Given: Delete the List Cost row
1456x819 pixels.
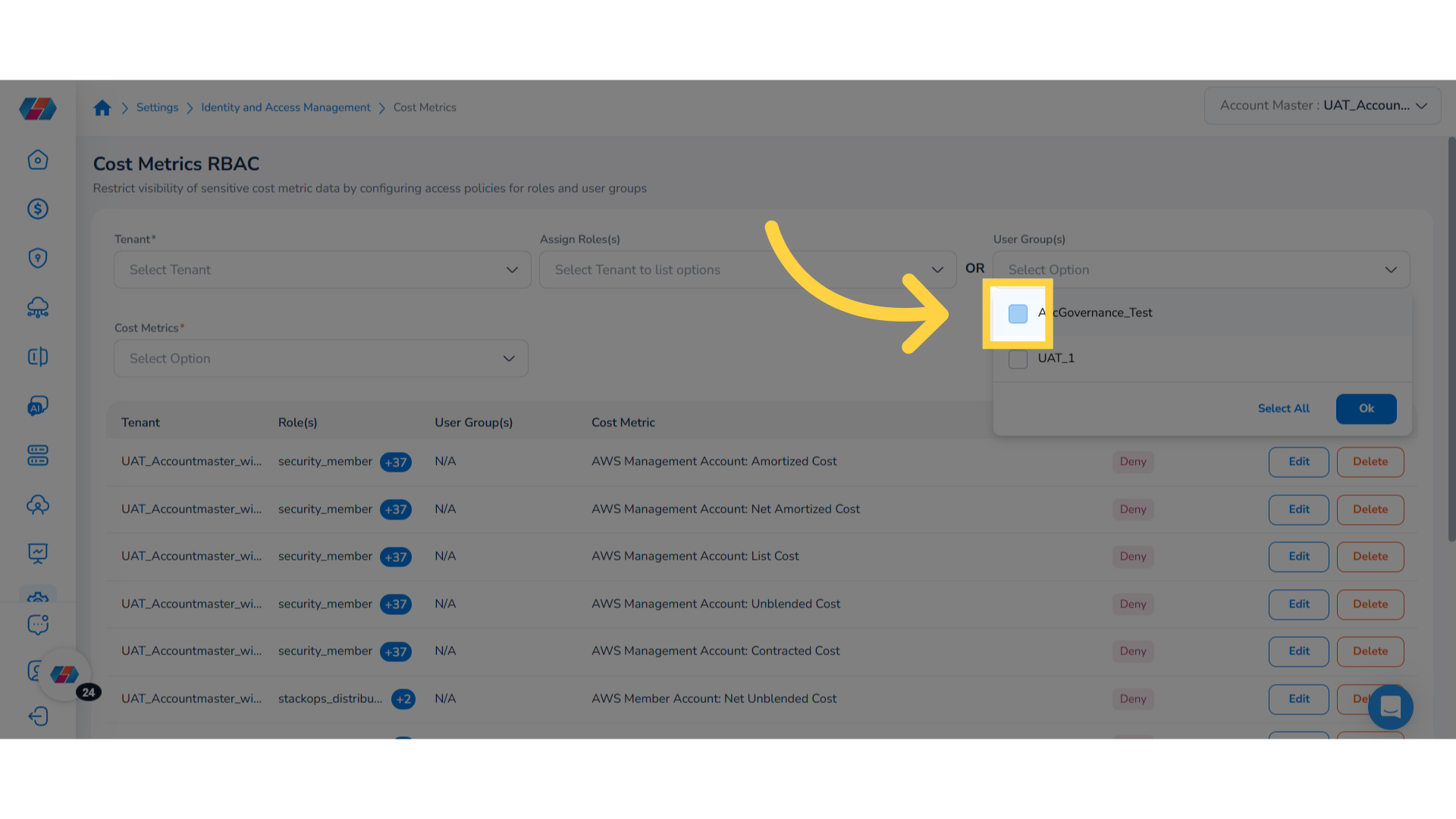Looking at the screenshot, I should click(1370, 557).
